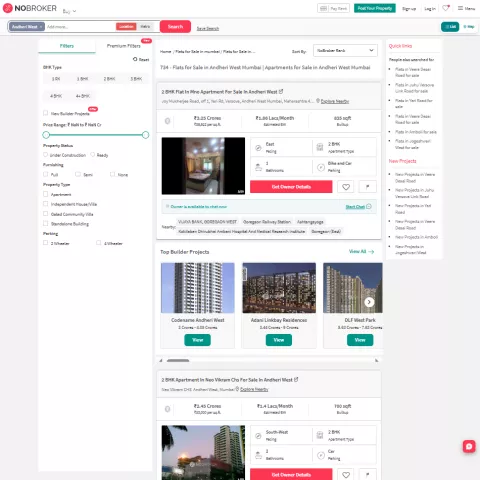Open the Menu hamburger in header

(x=466, y=8)
